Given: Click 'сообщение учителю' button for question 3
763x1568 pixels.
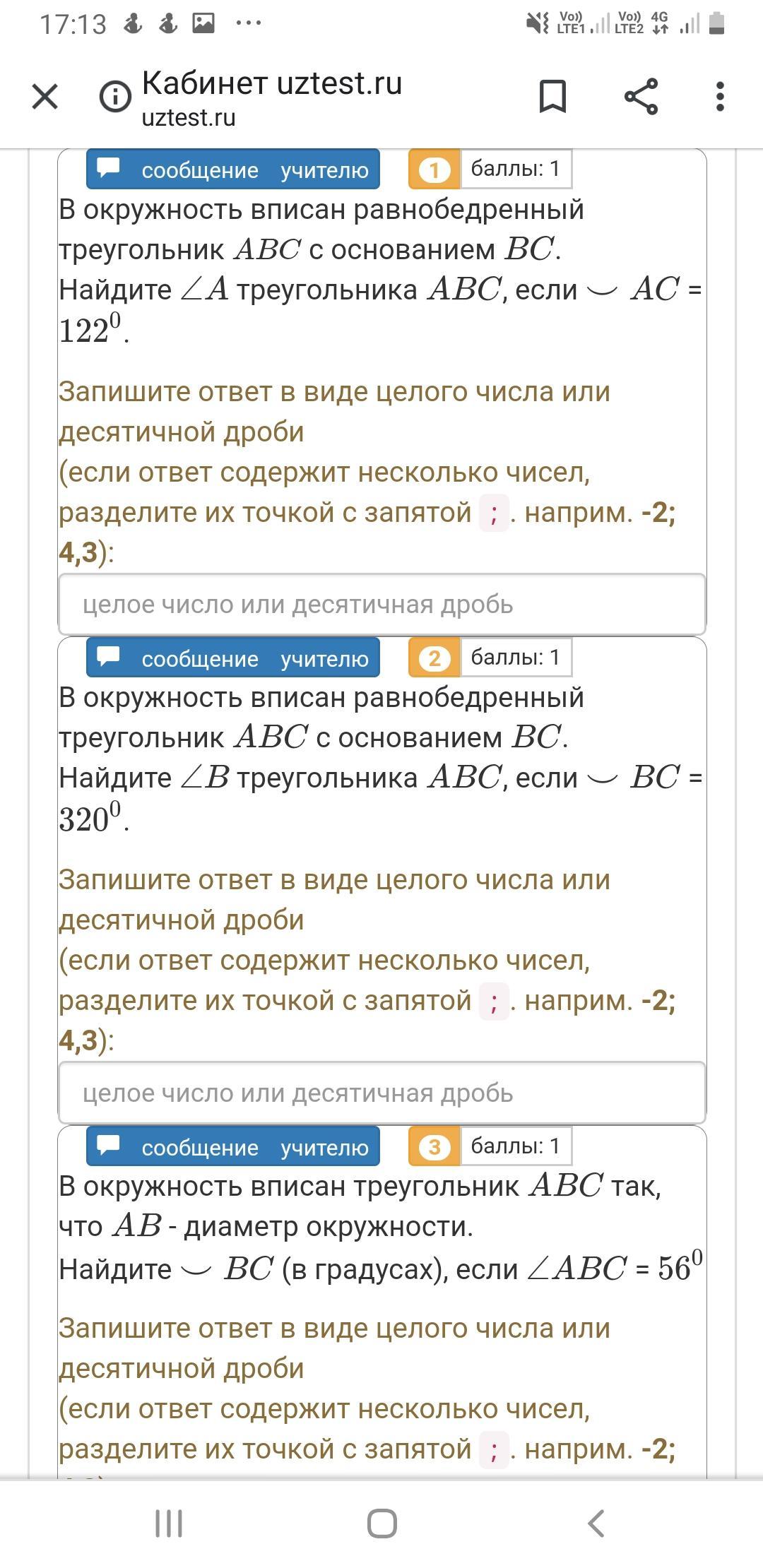Looking at the screenshot, I should click(x=233, y=1146).
